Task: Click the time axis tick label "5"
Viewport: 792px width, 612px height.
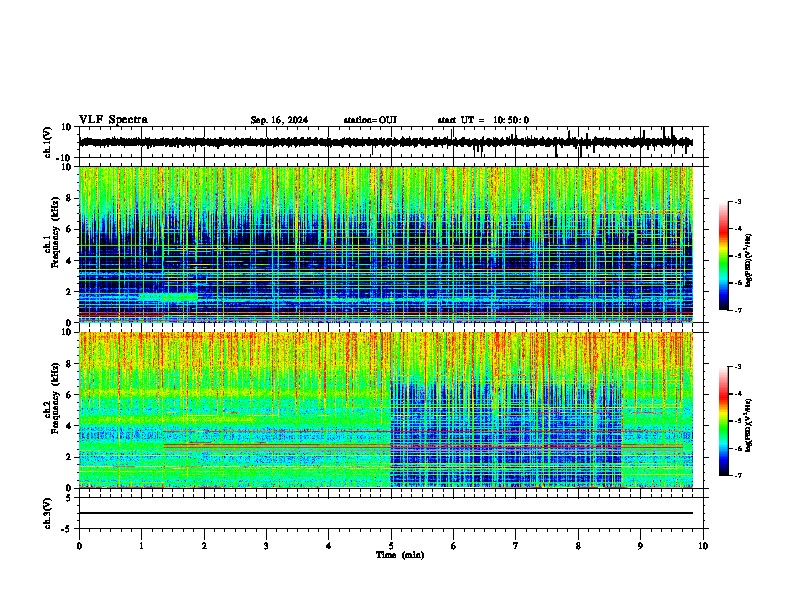Action: (x=391, y=546)
